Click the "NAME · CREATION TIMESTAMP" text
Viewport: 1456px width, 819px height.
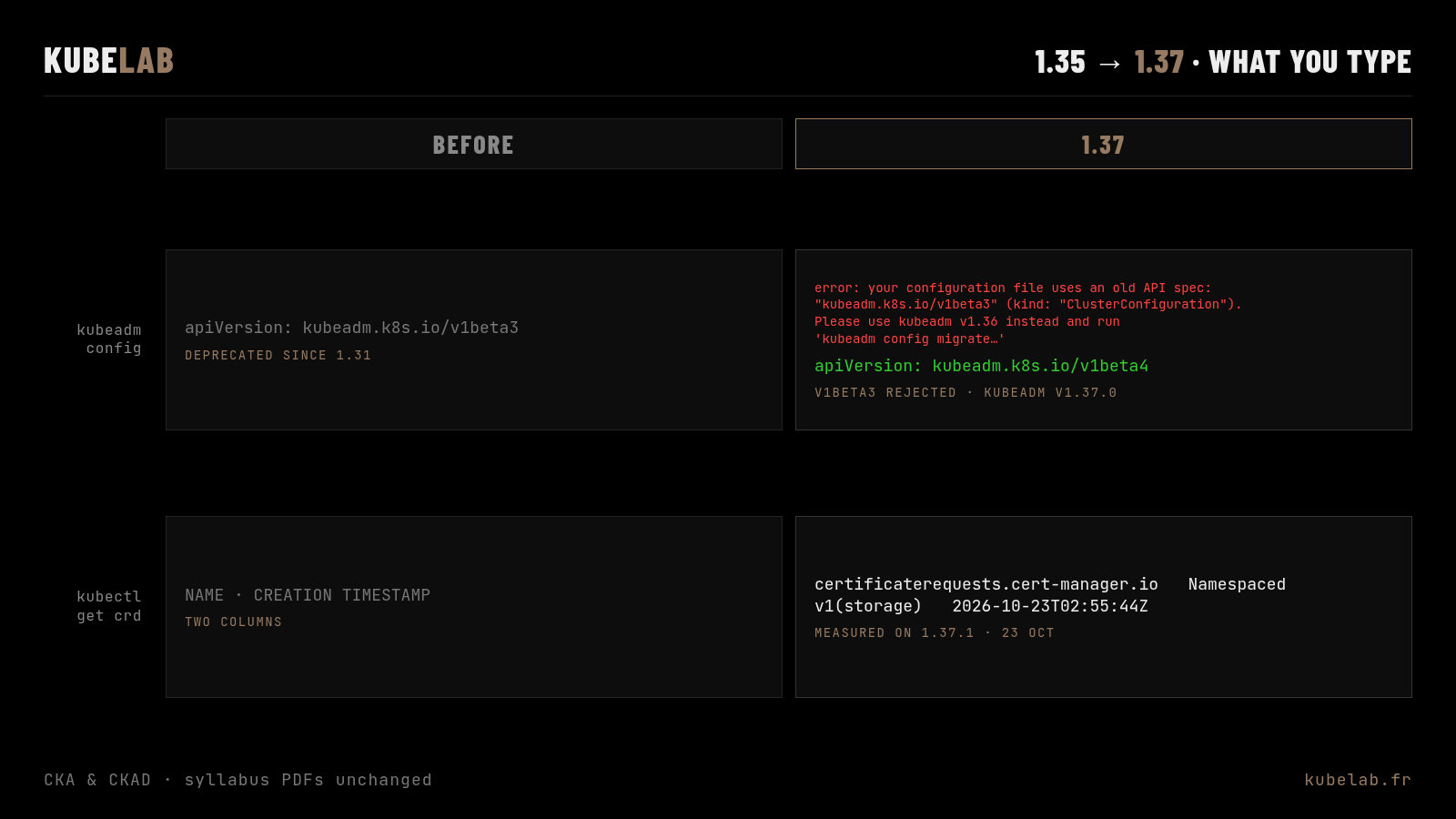(x=308, y=595)
